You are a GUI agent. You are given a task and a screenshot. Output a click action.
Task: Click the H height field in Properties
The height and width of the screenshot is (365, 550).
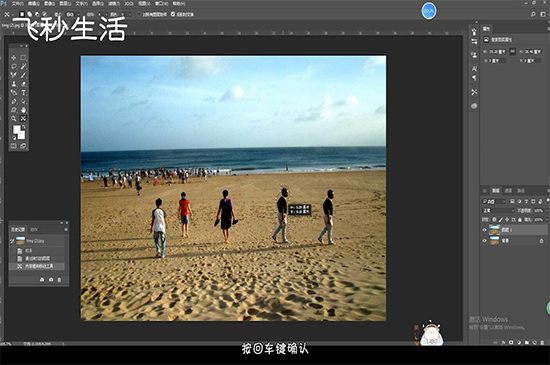tap(533, 52)
